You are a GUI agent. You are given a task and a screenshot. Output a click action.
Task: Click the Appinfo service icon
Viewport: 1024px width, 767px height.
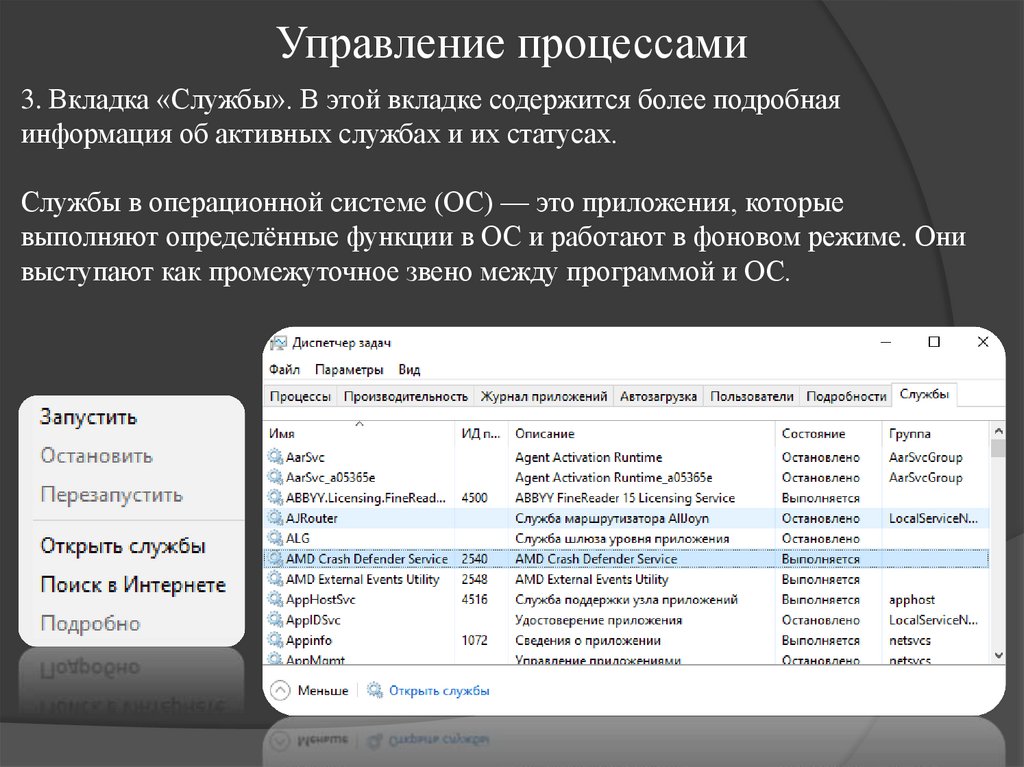coord(273,640)
